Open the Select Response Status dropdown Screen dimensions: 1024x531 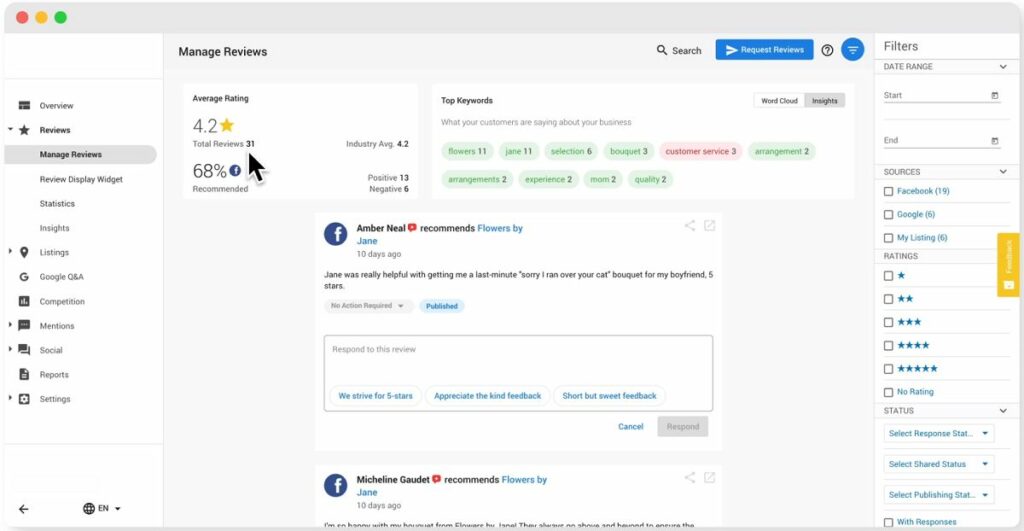[939, 434]
